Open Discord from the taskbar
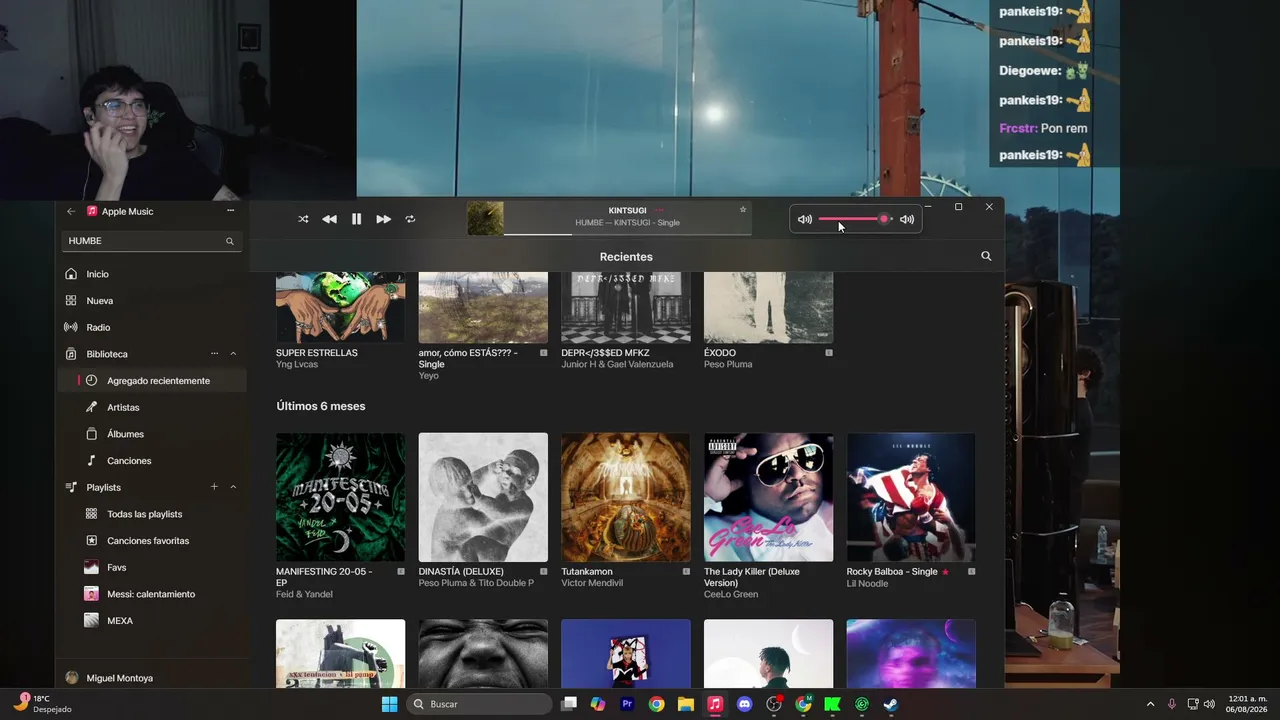Screen dimensions: 1280x720 (744, 704)
